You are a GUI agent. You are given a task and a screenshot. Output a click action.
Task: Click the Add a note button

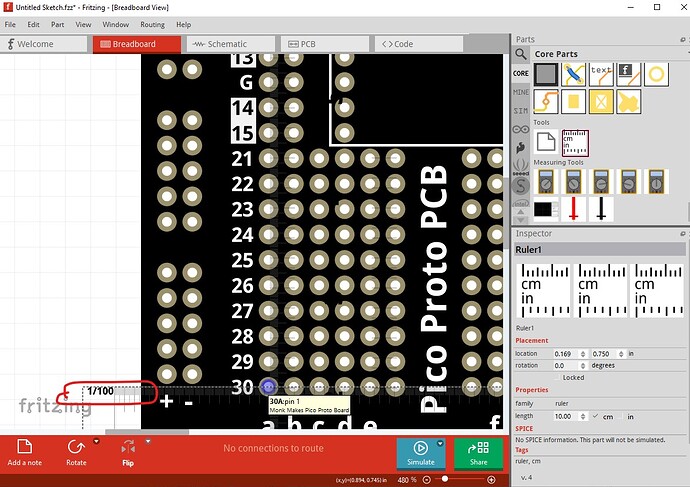tap(25, 453)
